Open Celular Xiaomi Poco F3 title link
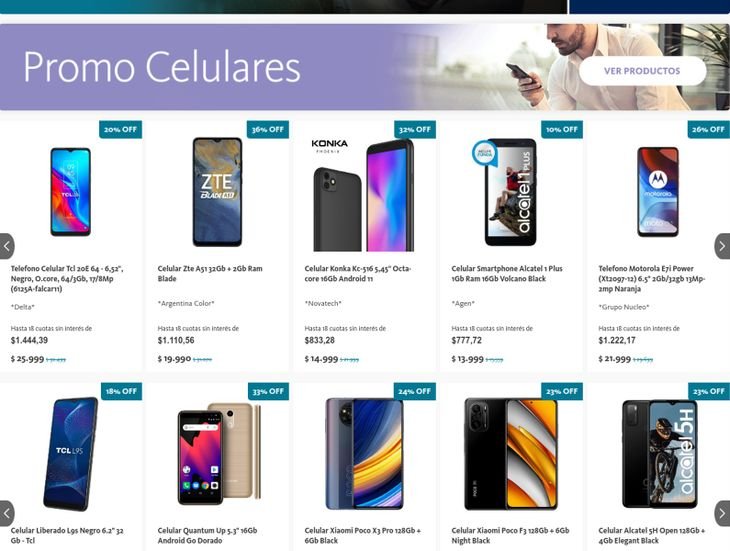This screenshot has height=551, width=730. [x=510, y=535]
